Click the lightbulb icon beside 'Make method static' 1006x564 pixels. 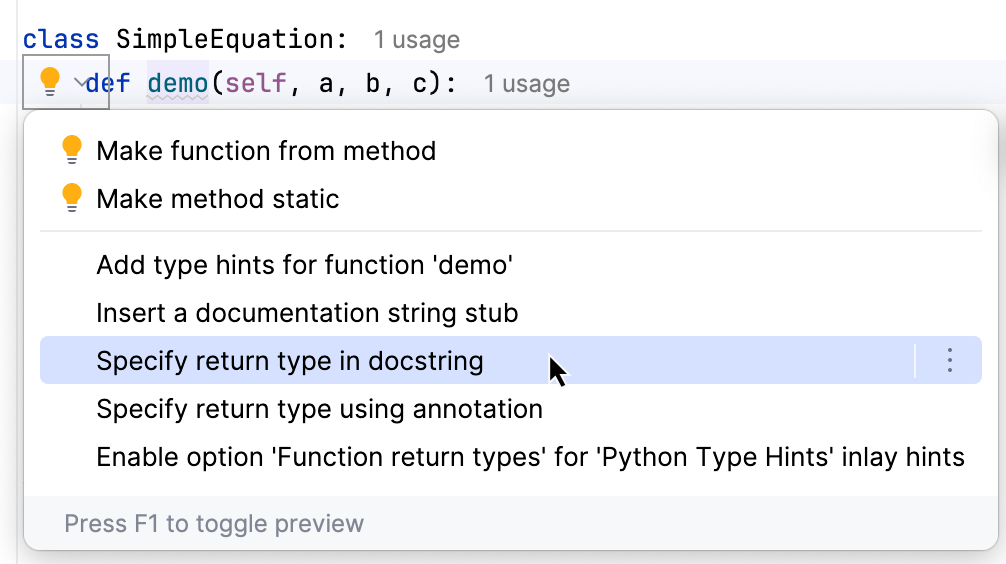pyautogui.click(x=72, y=198)
